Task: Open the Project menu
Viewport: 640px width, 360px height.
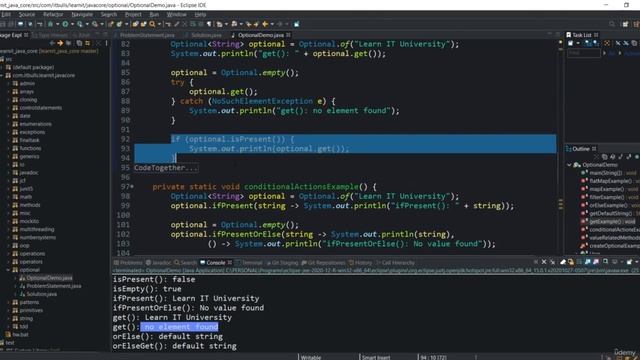Action: (133, 15)
